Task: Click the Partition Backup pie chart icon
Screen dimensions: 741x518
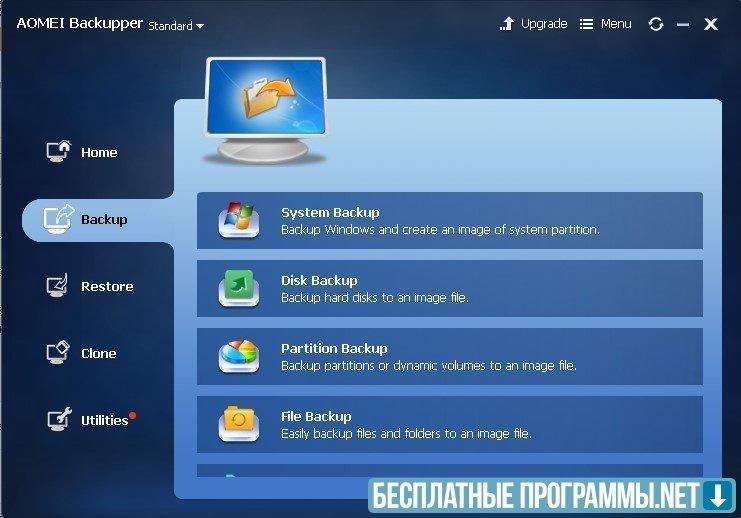Action: point(239,357)
